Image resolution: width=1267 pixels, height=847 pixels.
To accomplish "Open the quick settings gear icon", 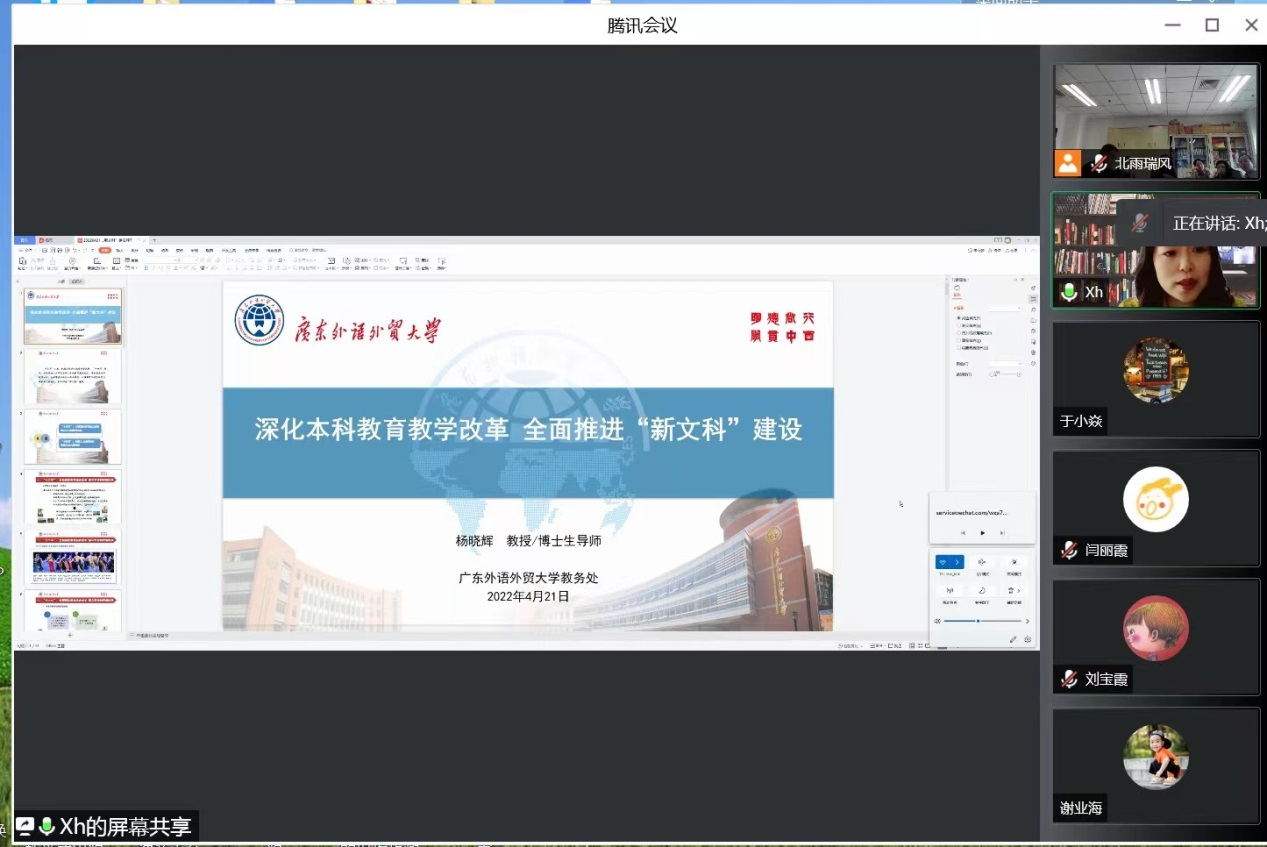I will pos(1027,639).
